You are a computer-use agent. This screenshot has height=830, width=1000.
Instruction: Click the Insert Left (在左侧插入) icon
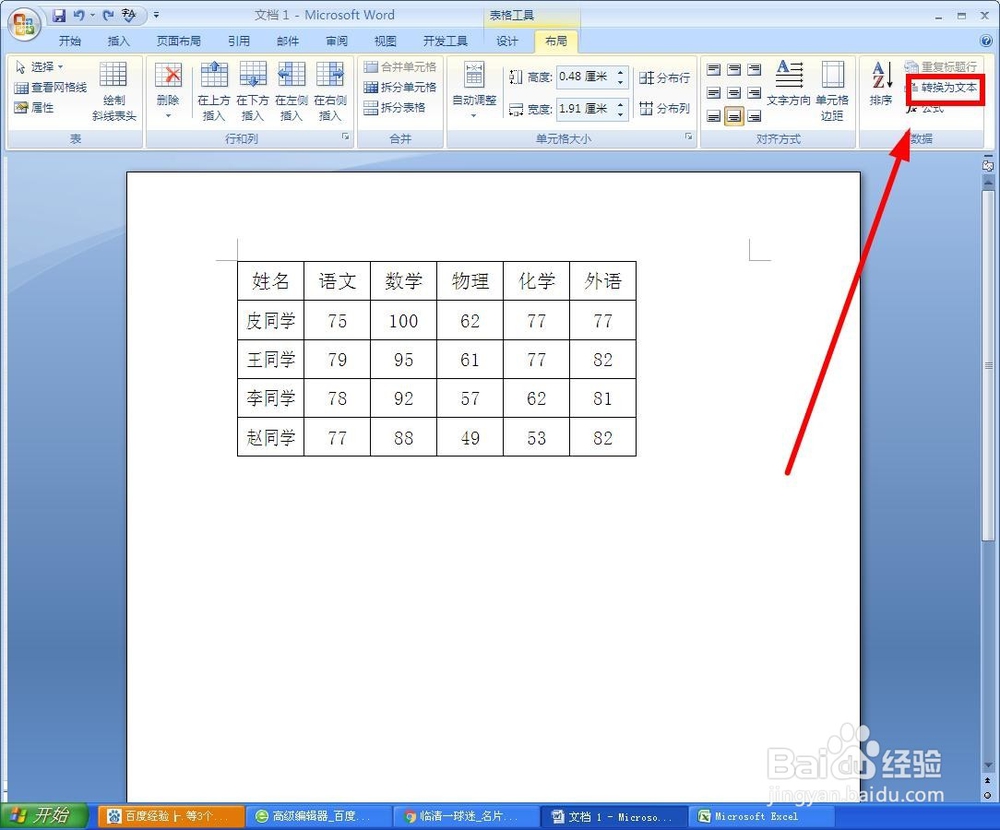point(291,75)
